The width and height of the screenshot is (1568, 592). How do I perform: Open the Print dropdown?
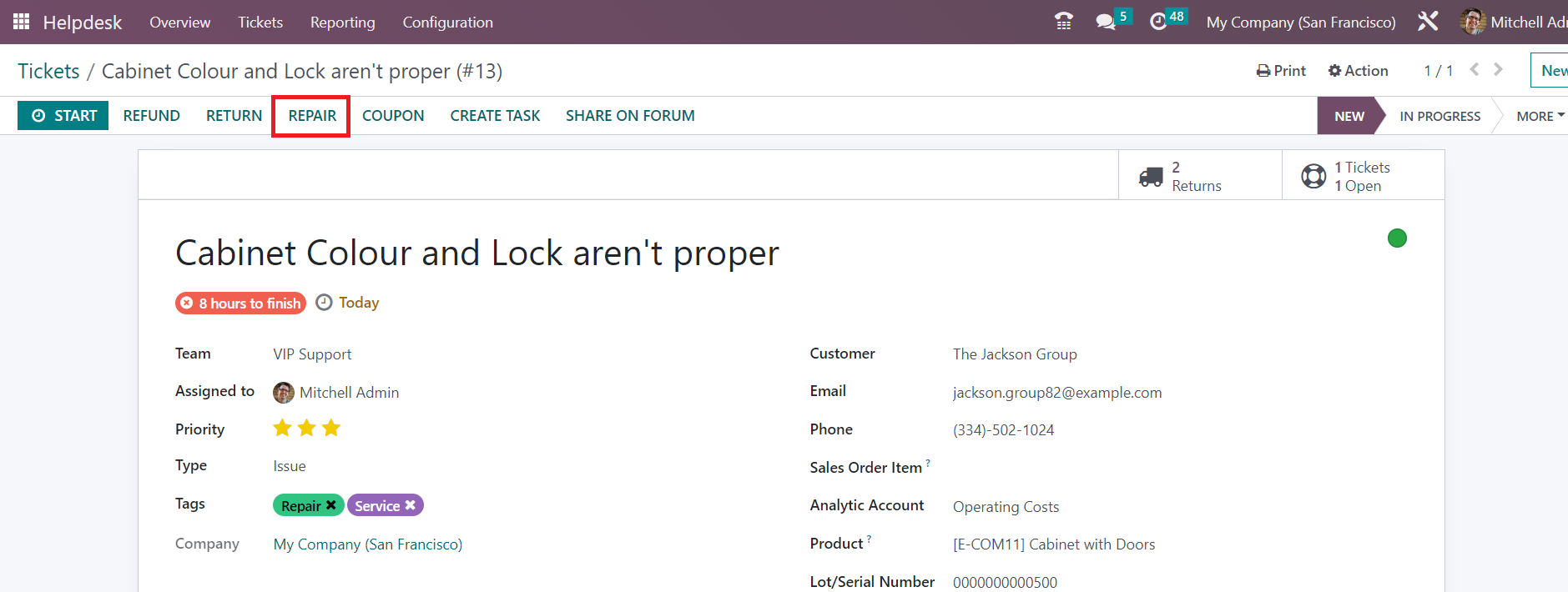1281,71
